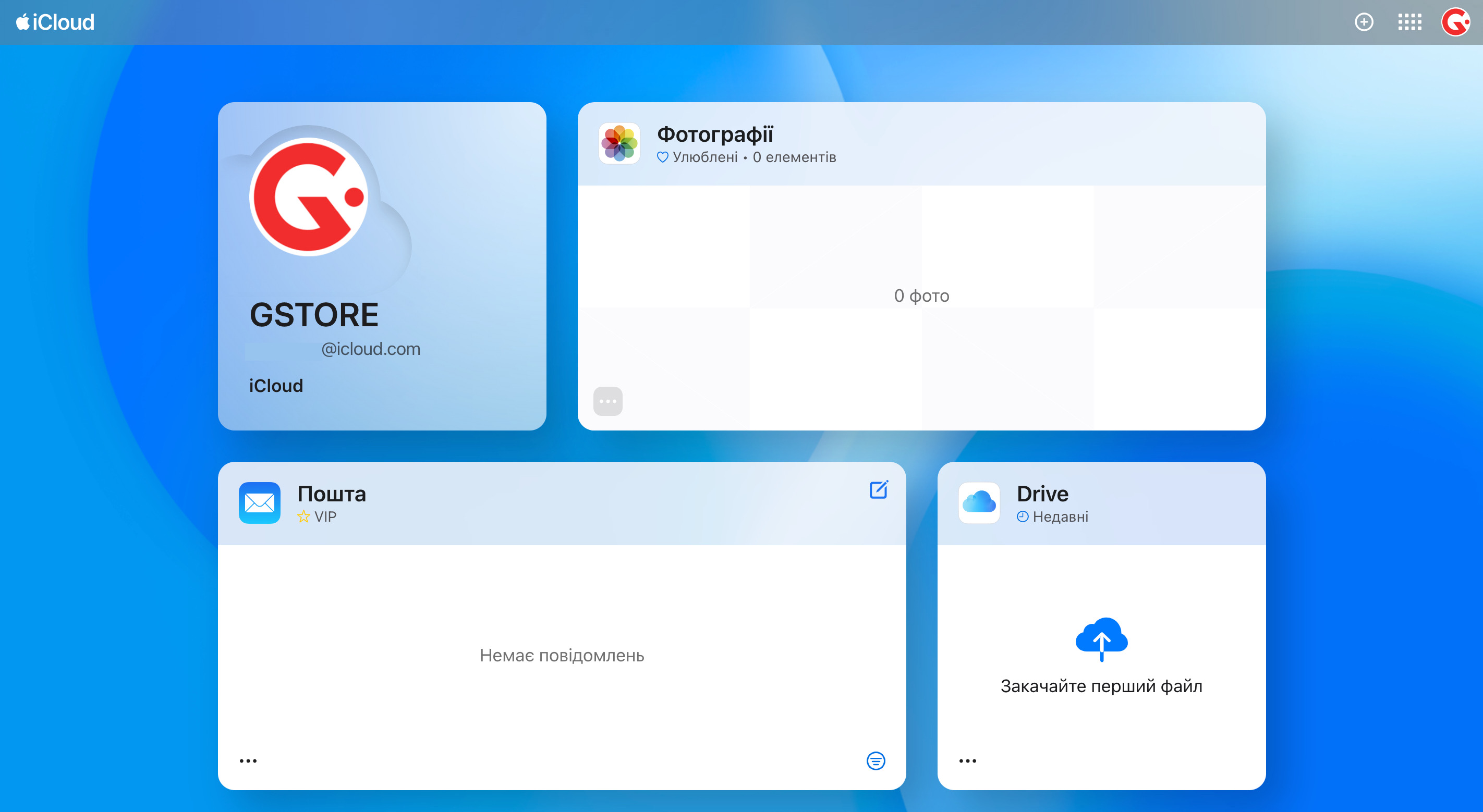Click the '0 елементів' label
Image resolution: width=1483 pixels, height=812 pixels.
(795, 157)
